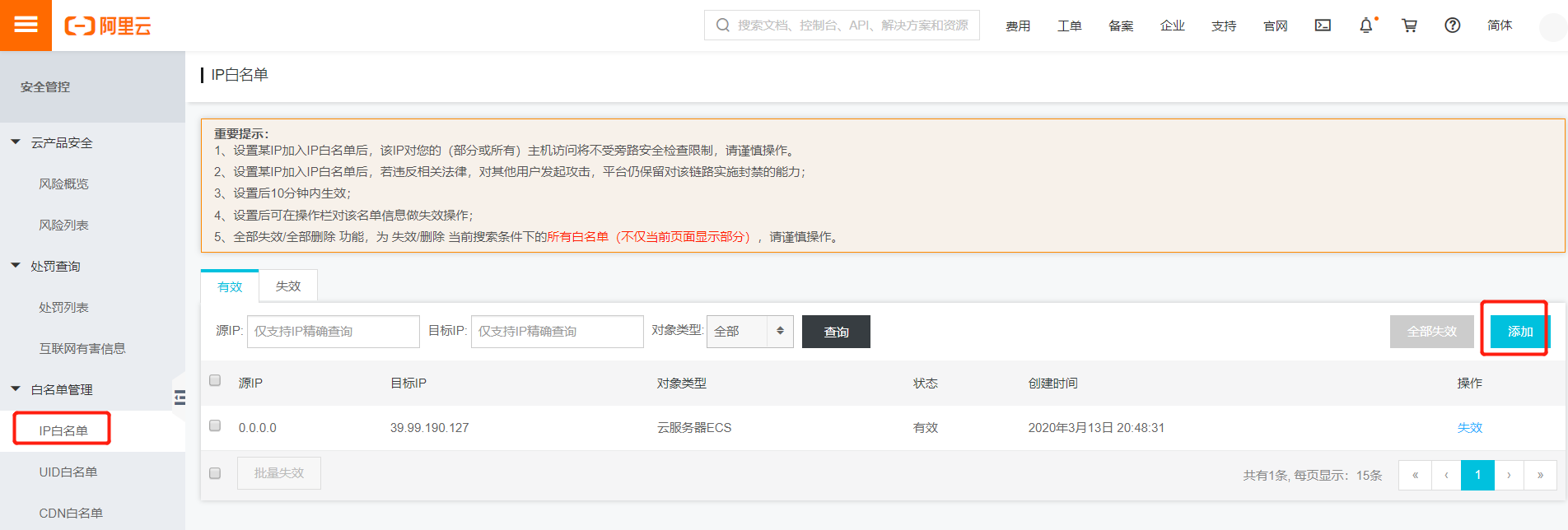Collapse the 云产品安全 tree section
1568x530 pixels.
[x=16, y=142]
